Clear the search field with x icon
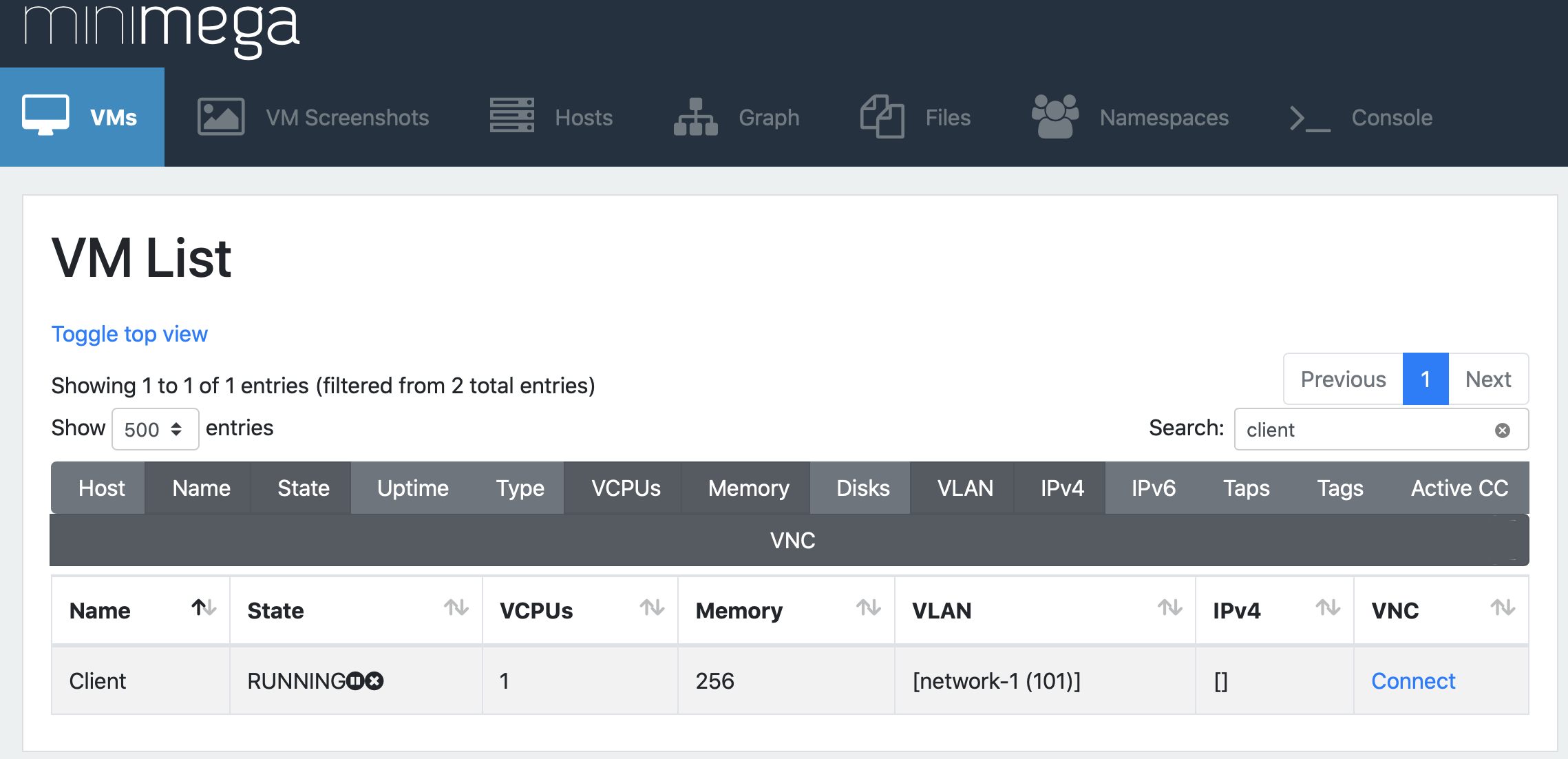 1503,430
